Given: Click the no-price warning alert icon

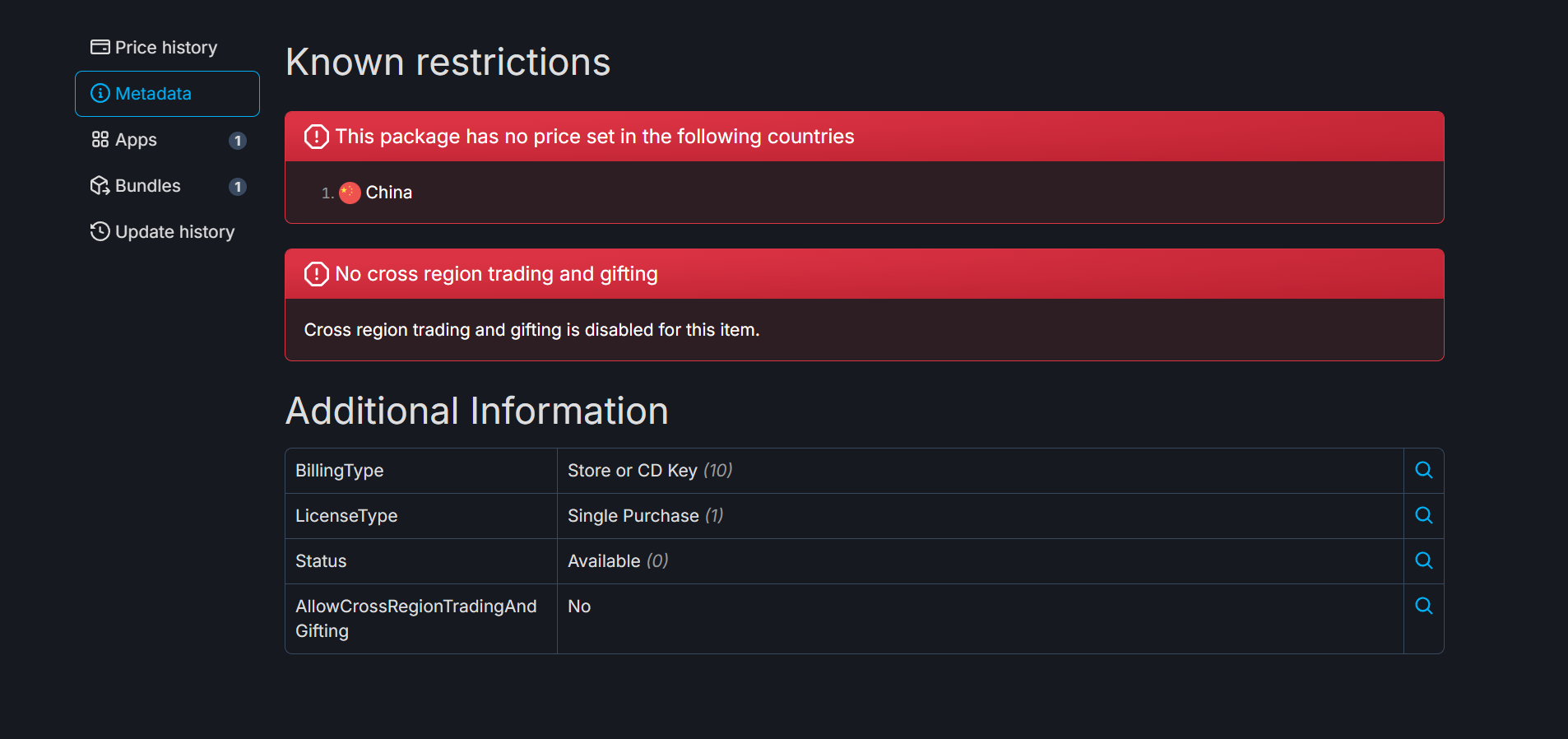Looking at the screenshot, I should point(316,137).
